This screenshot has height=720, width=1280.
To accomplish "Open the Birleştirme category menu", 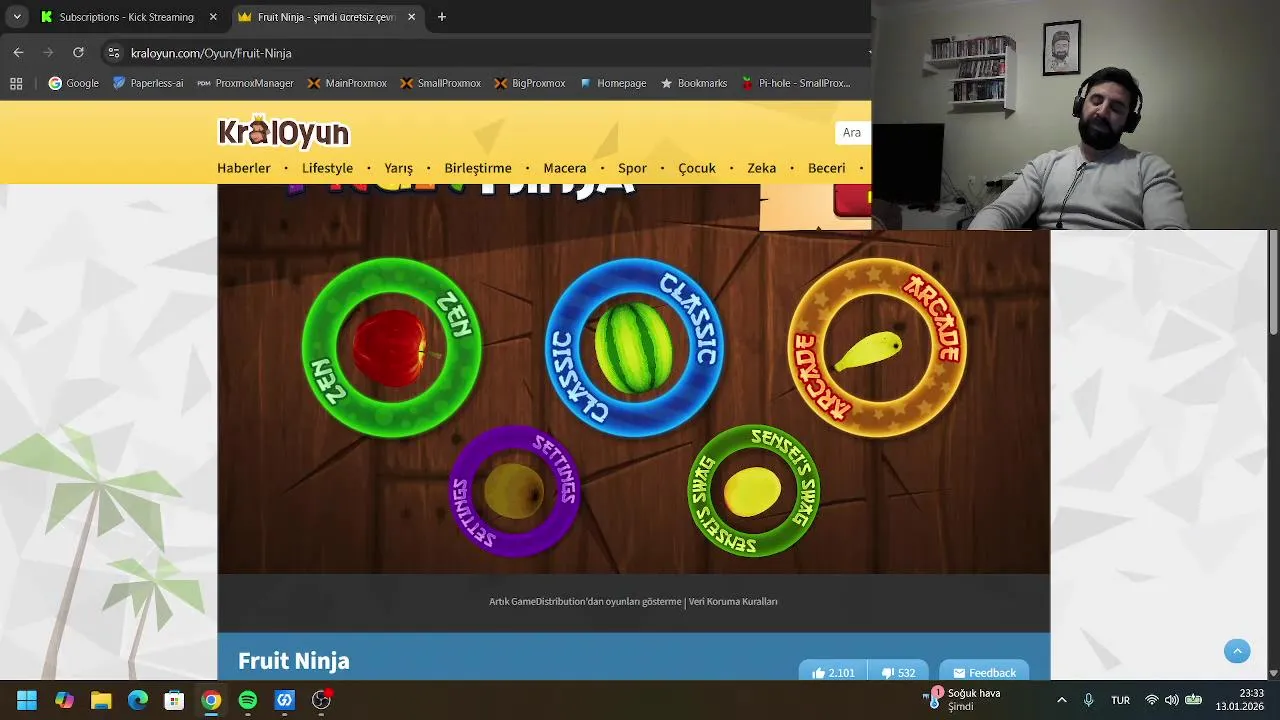I will (478, 168).
